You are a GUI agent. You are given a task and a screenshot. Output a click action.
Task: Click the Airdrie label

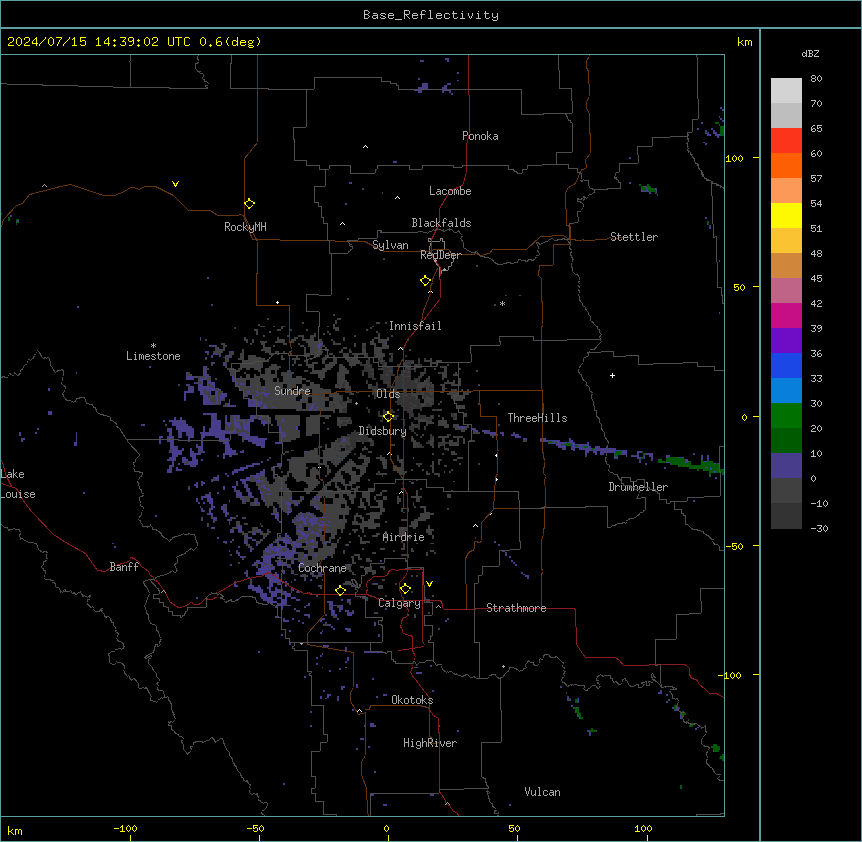[404, 537]
